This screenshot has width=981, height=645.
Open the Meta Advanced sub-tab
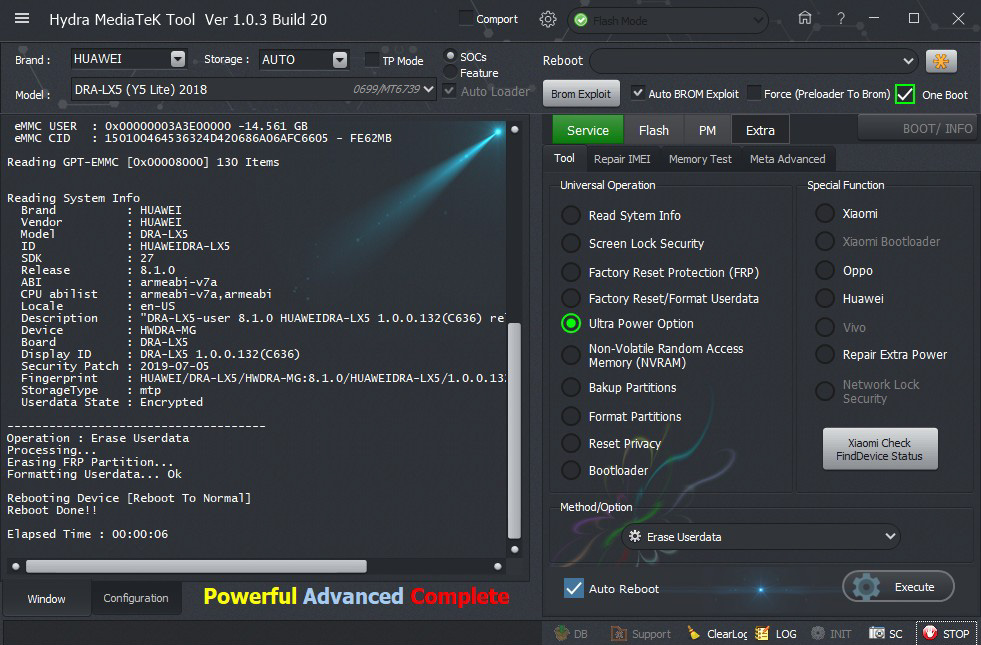[788, 159]
